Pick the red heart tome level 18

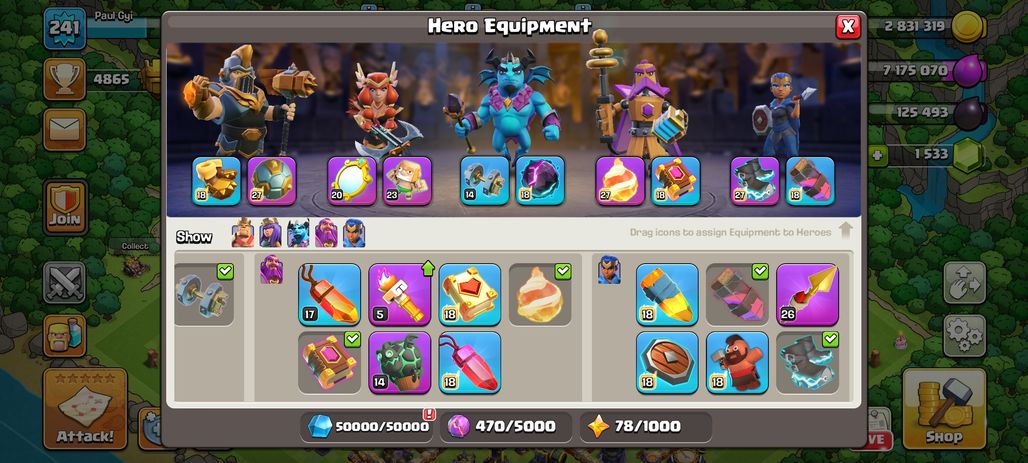[x=469, y=294]
